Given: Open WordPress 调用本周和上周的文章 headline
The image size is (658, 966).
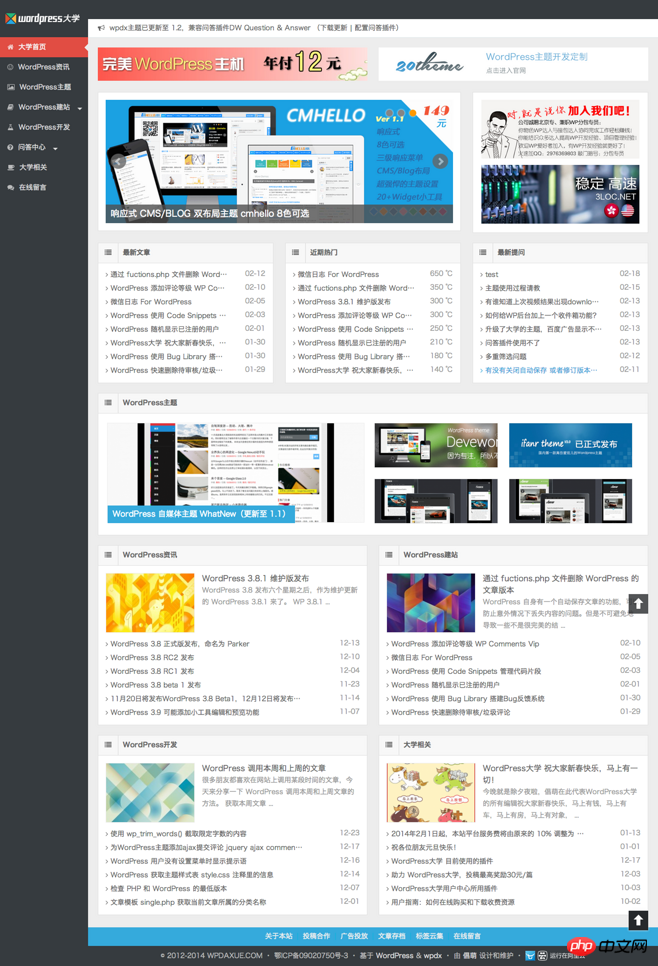Looking at the screenshot, I should click(264, 768).
